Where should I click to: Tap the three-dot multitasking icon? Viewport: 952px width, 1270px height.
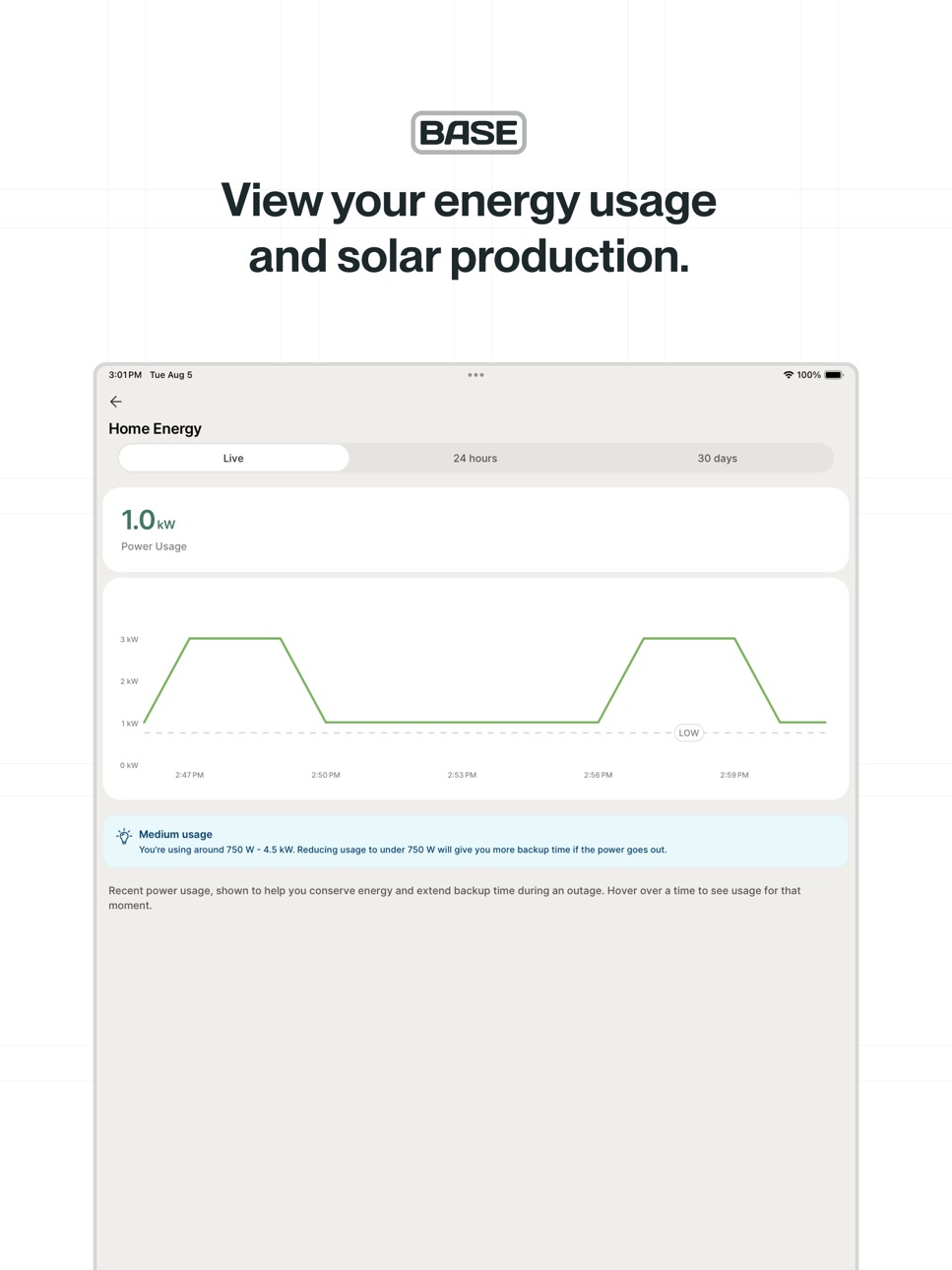[476, 375]
